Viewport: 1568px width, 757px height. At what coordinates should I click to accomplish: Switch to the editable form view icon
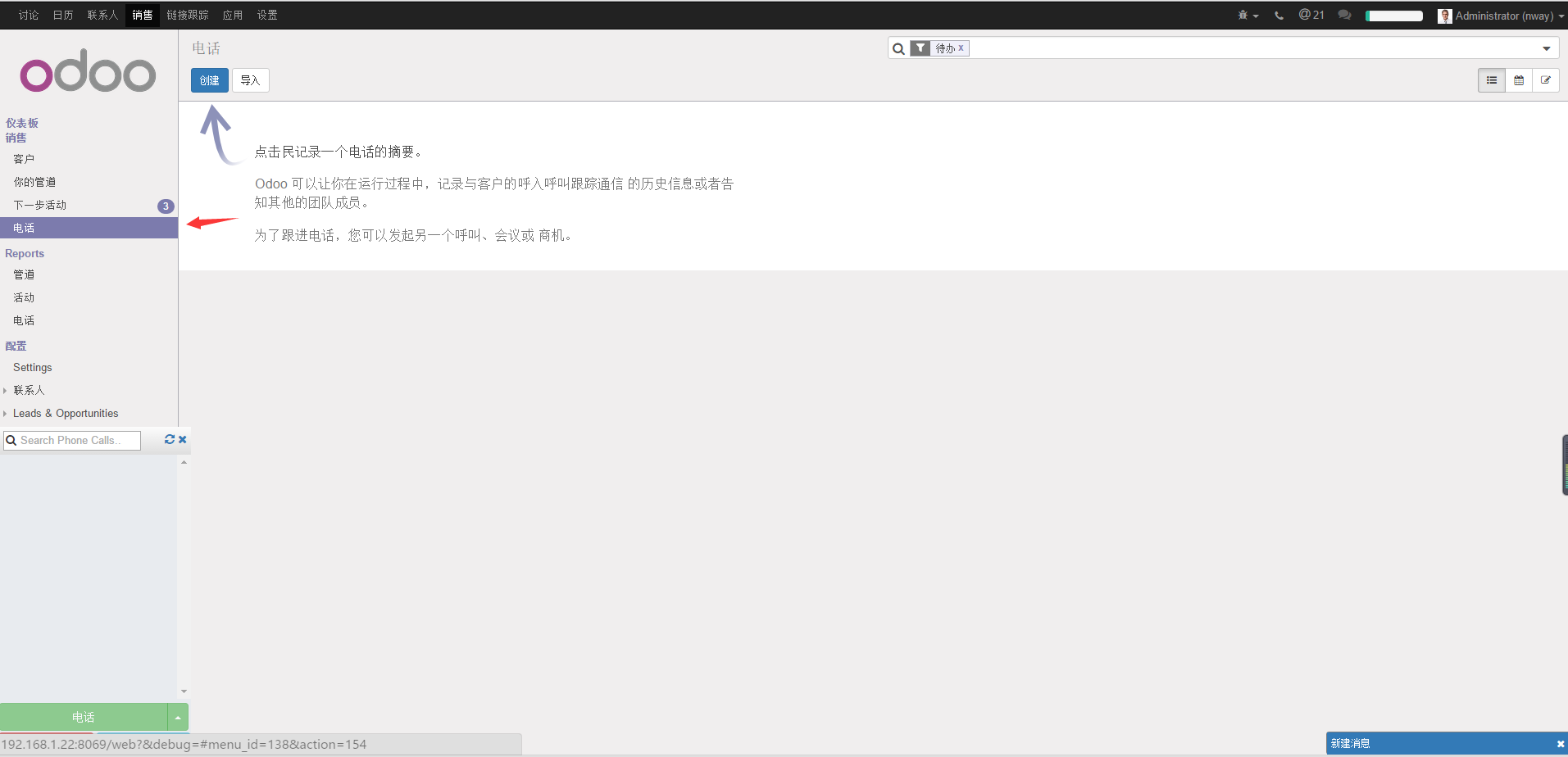(x=1546, y=80)
